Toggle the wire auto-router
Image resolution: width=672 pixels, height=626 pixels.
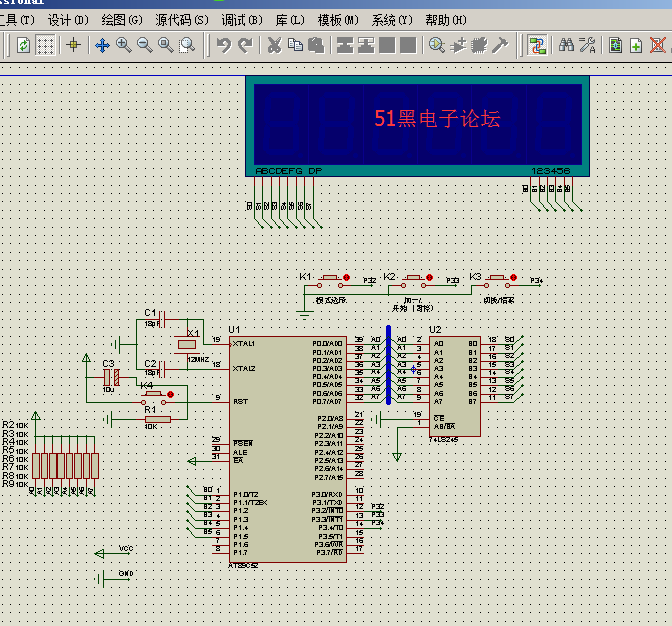pos(537,45)
